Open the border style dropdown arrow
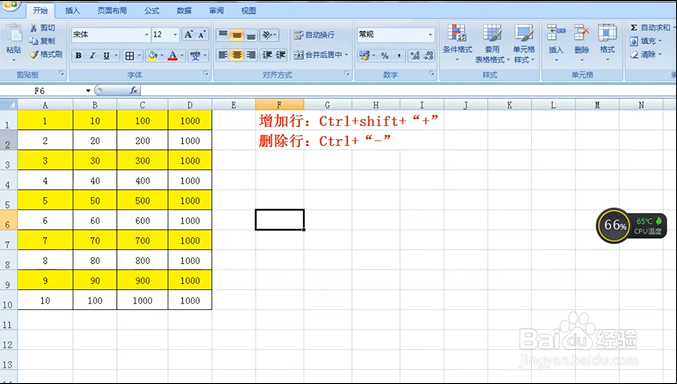 (139, 55)
